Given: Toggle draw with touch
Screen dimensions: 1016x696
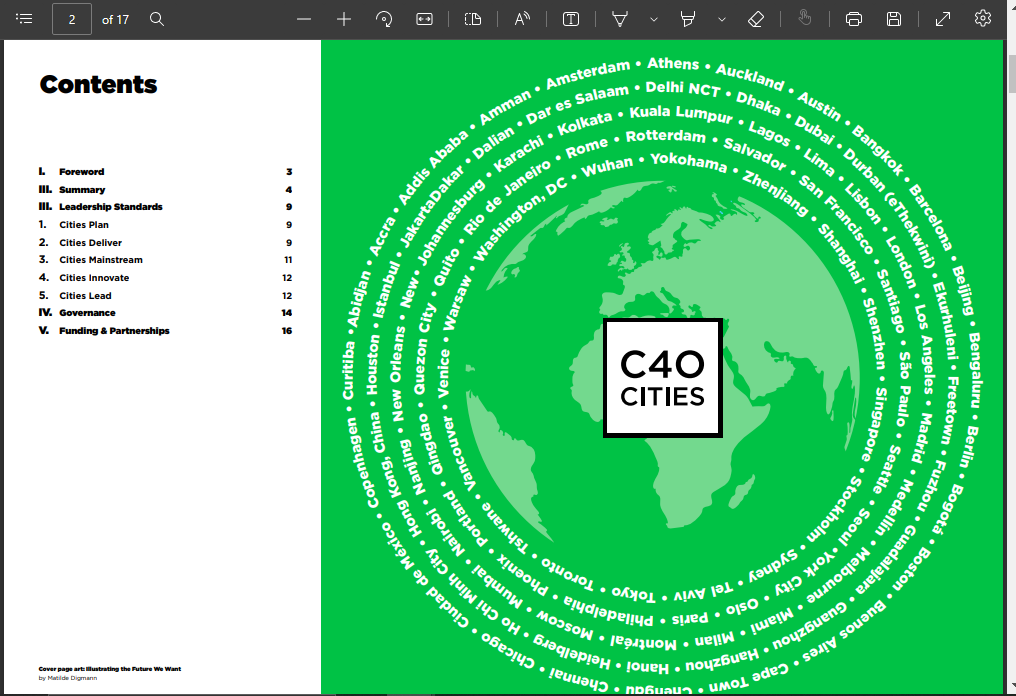Looking at the screenshot, I should pyautogui.click(x=805, y=18).
